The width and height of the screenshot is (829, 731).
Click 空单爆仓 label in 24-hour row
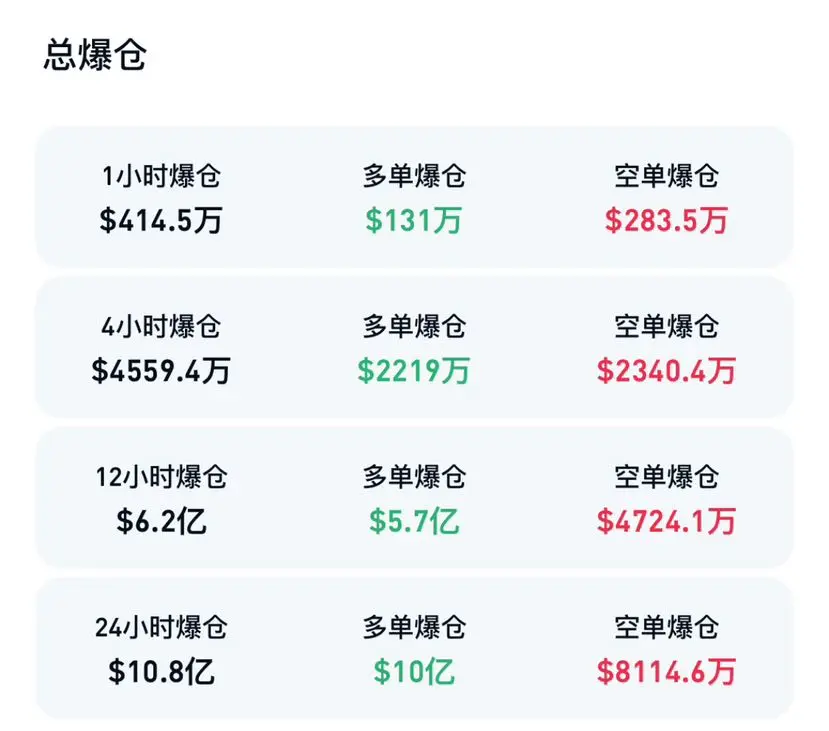pos(666,627)
